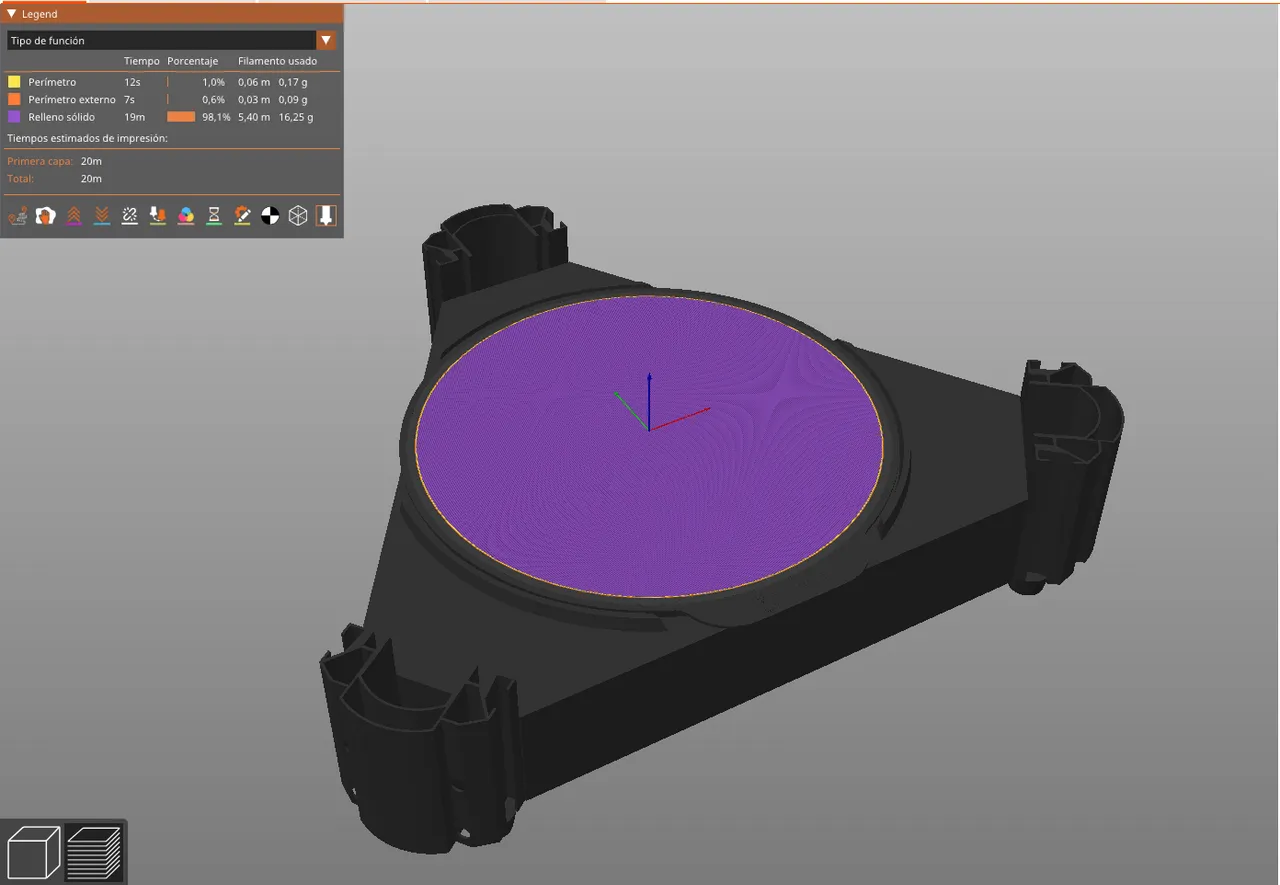Toggle travel moves visibility icon

(x=17, y=215)
